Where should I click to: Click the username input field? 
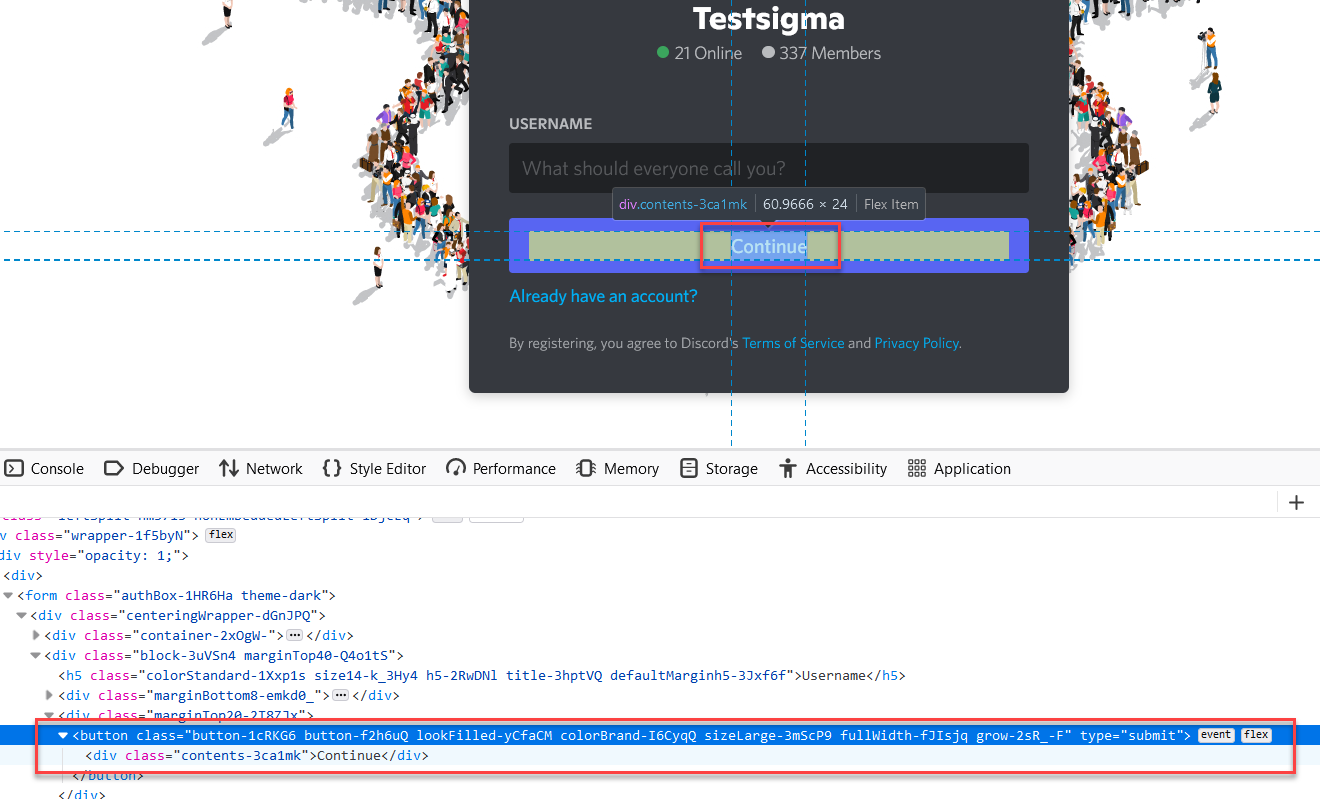point(768,168)
